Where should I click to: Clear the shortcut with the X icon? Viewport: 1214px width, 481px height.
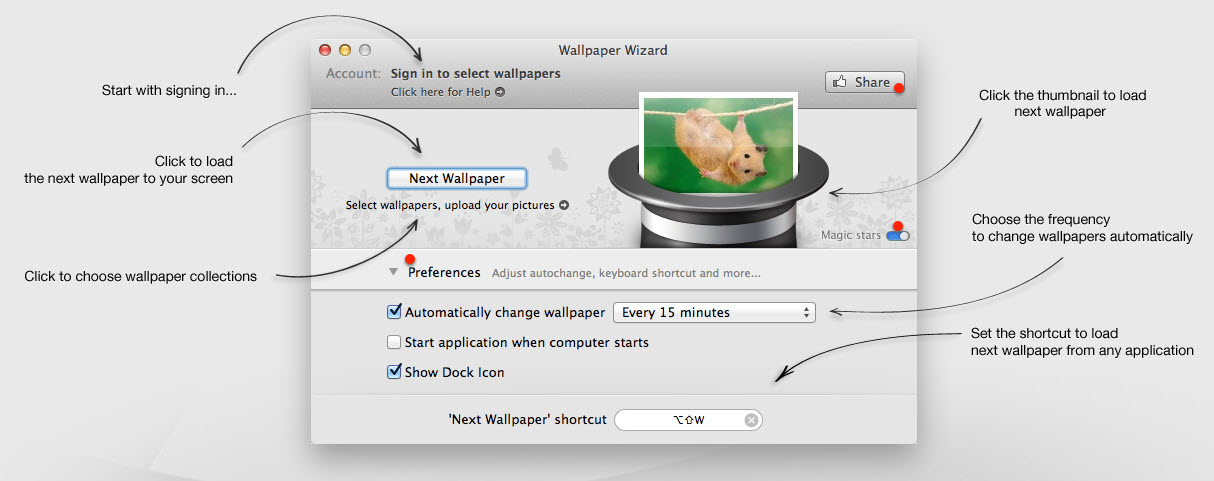coord(751,420)
